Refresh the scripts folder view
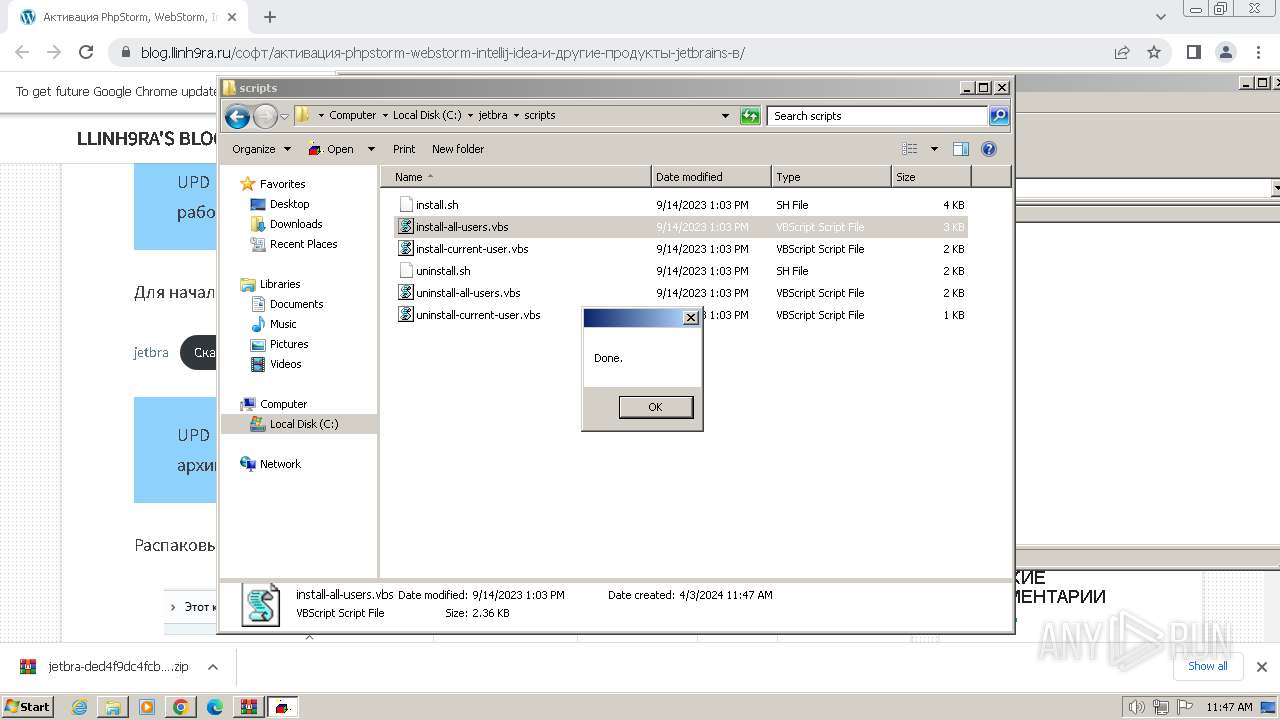 (x=750, y=116)
